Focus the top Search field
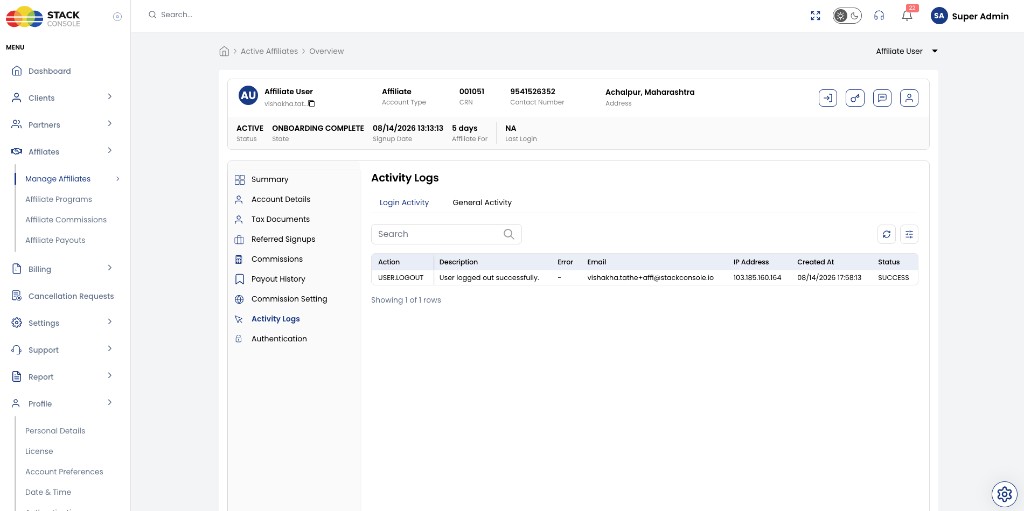Image resolution: width=1024 pixels, height=511 pixels. click(x=176, y=14)
